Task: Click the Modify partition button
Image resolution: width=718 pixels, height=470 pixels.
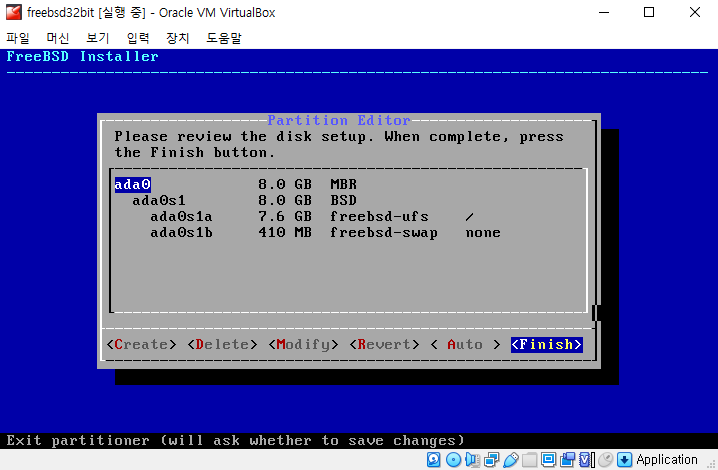Action: (x=304, y=344)
